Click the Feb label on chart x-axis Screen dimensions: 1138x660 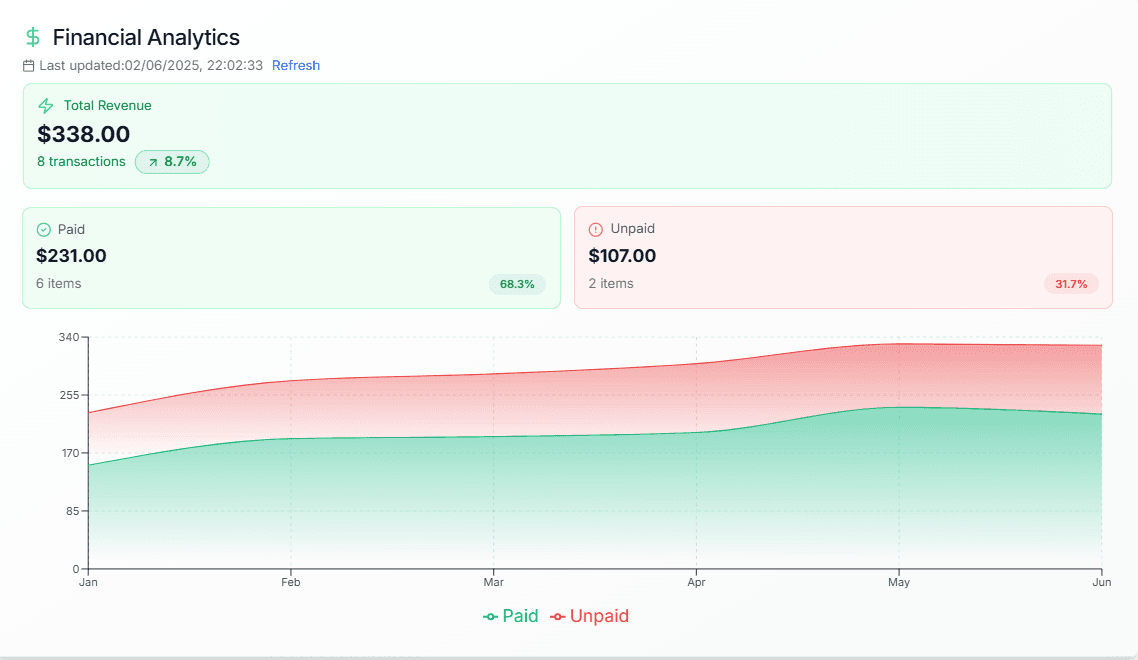pyautogui.click(x=290, y=582)
